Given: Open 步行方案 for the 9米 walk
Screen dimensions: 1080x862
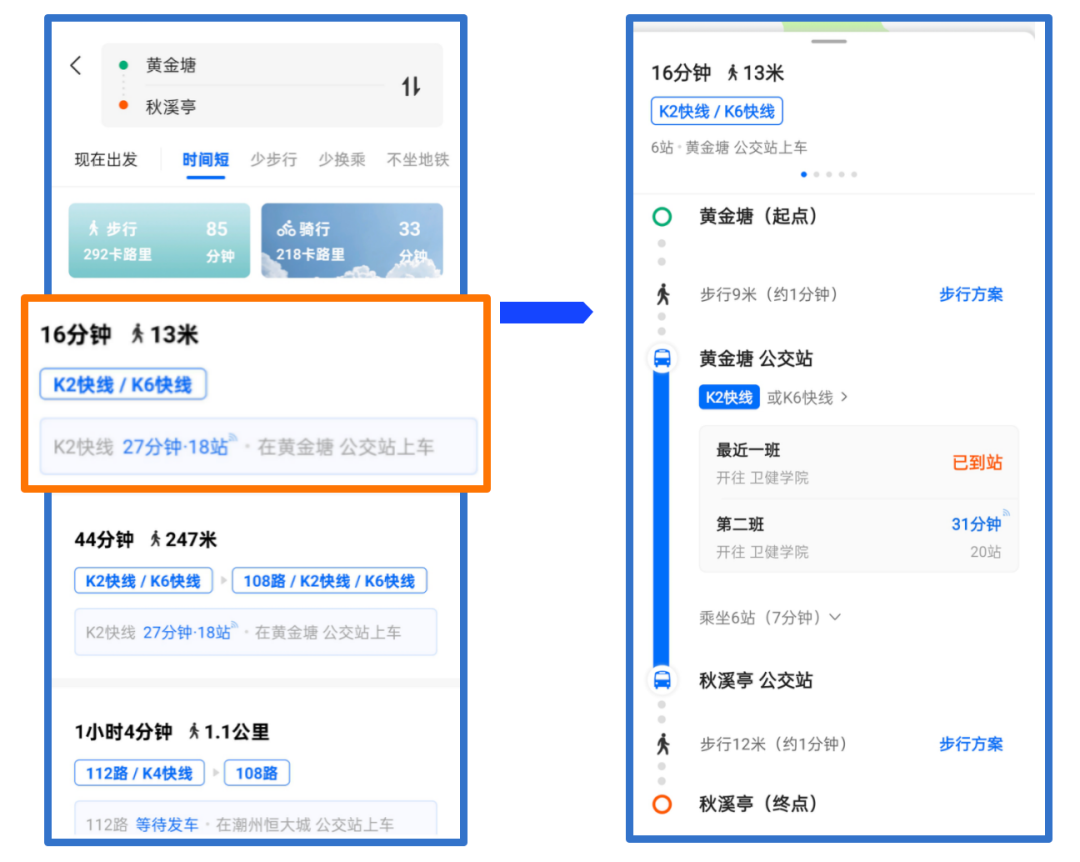Looking at the screenshot, I should pos(970,295).
